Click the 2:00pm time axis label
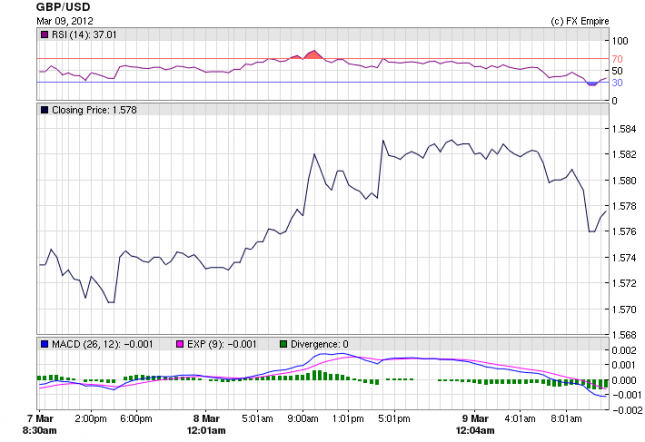This screenshot has width=645, height=442. 90,419
